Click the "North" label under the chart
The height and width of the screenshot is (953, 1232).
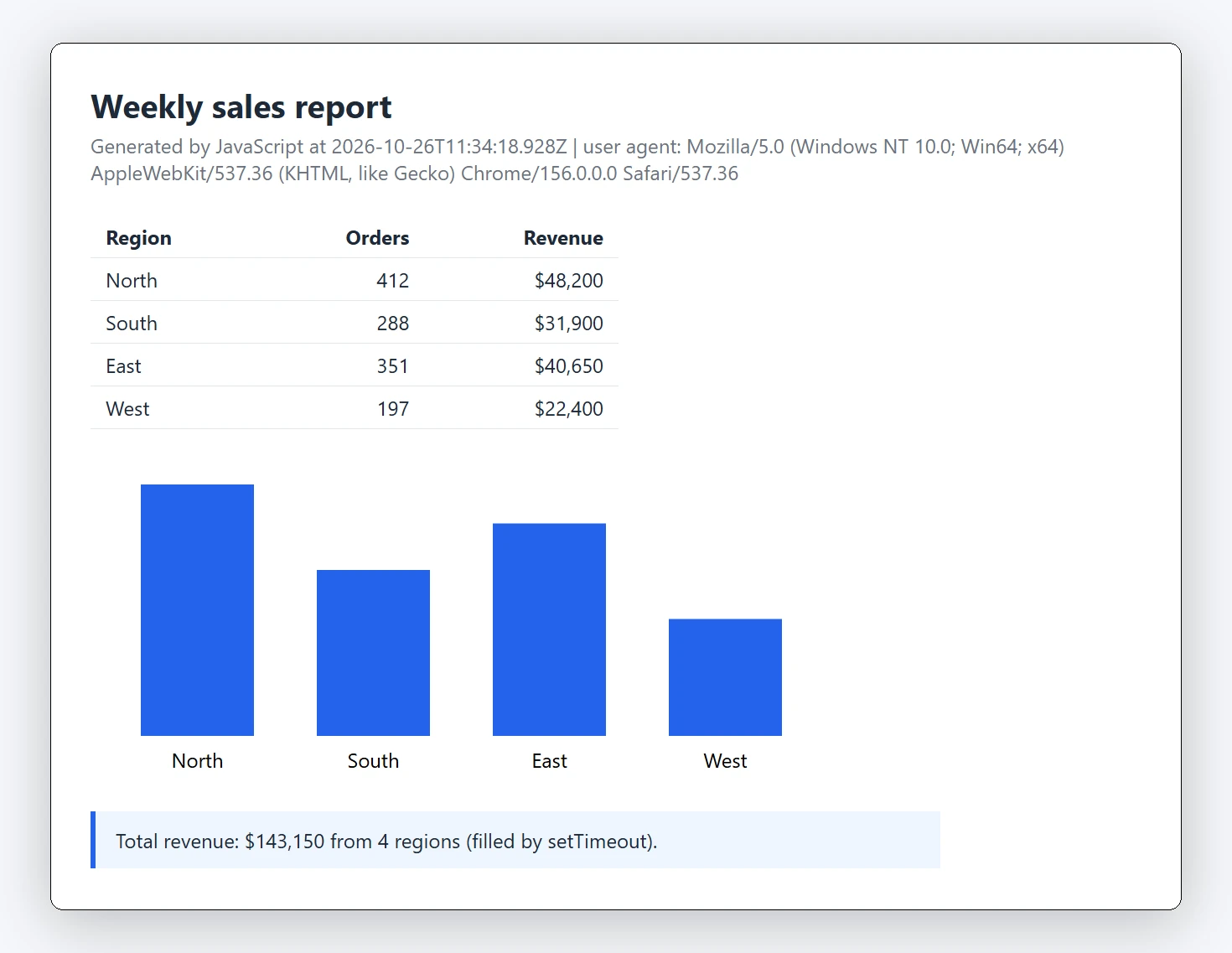coord(197,761)
